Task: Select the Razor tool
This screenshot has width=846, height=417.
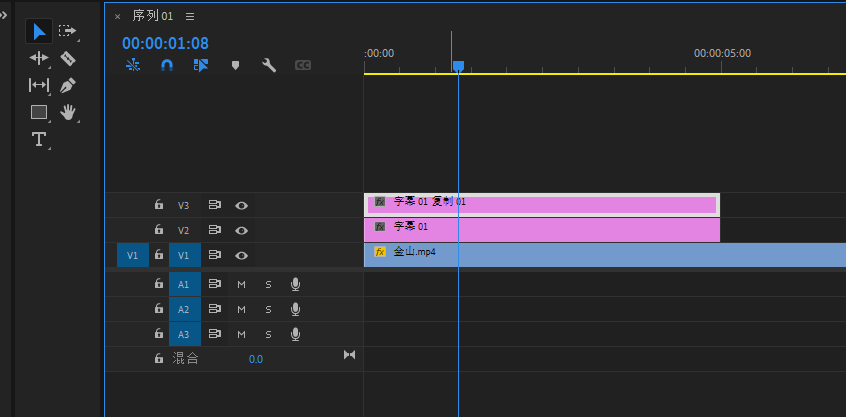Action: 68,59
